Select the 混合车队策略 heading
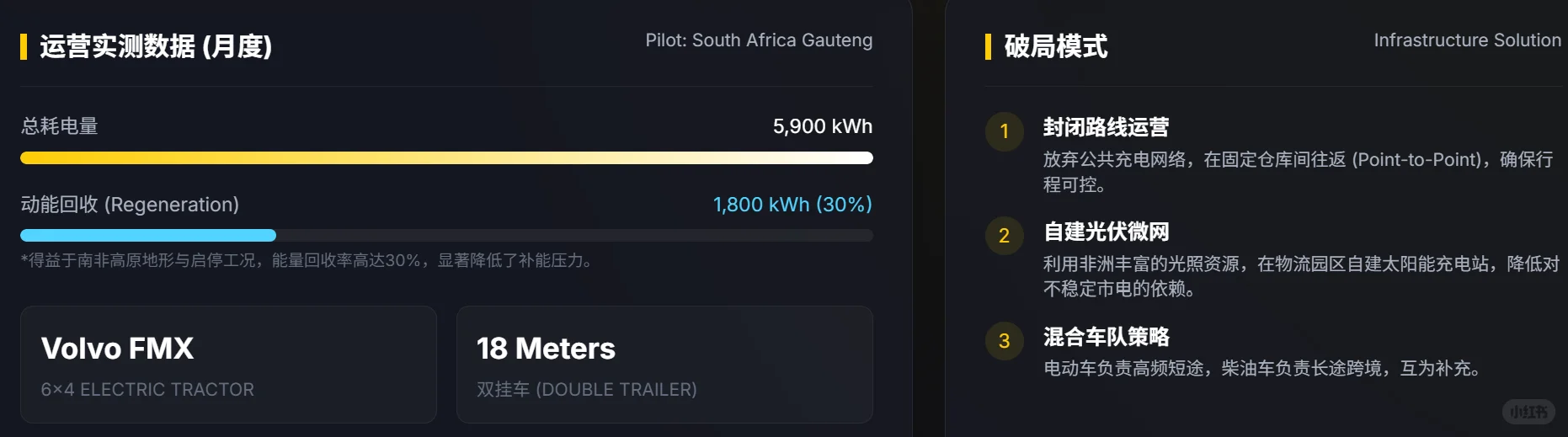1568x437 pixels. tap(1107, 337)
